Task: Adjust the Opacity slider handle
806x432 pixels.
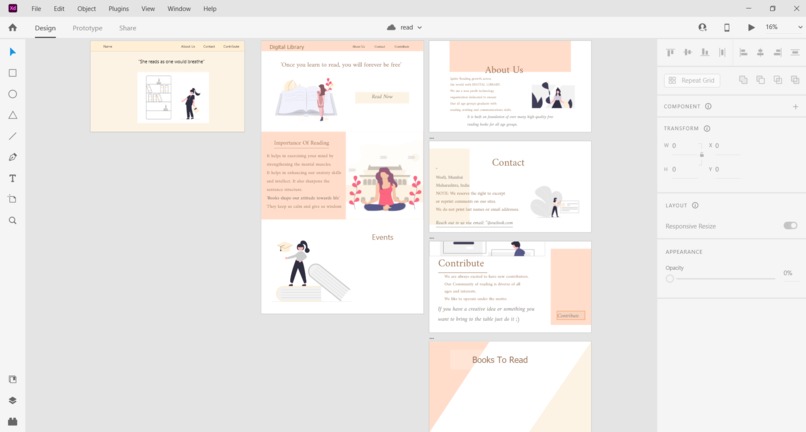Action: [669, 278]
